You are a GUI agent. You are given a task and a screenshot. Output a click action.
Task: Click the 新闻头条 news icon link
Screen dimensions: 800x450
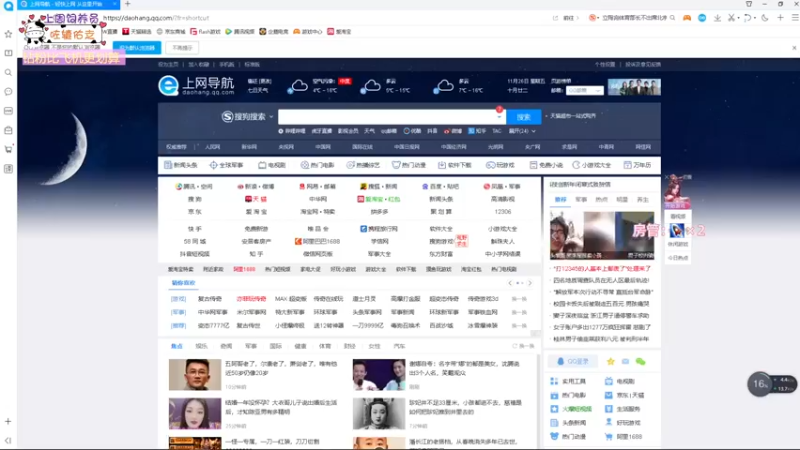coord(181,165)
